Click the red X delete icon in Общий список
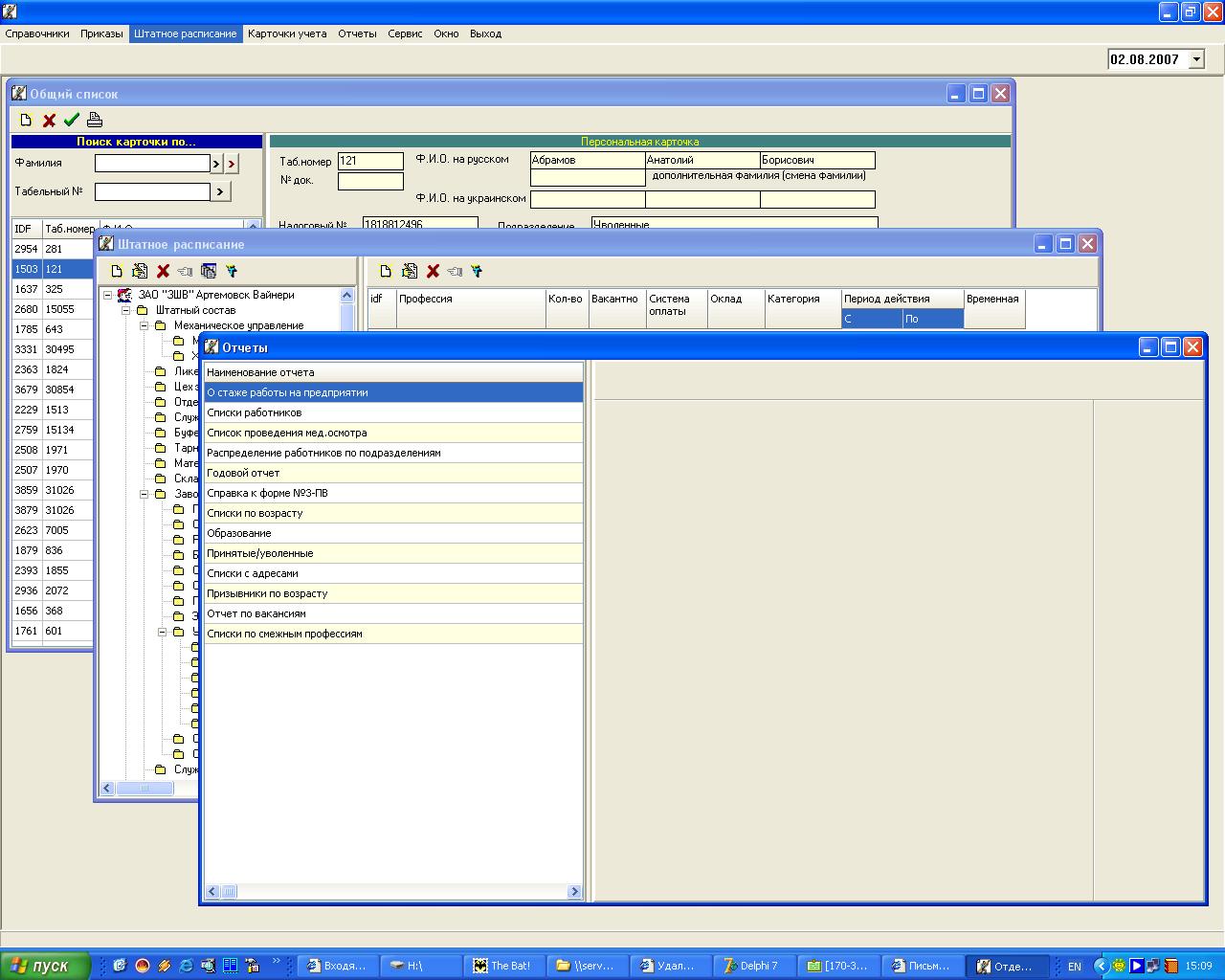Image resolution: width=1225 pixels, height=980 pixels. point(49,120)
